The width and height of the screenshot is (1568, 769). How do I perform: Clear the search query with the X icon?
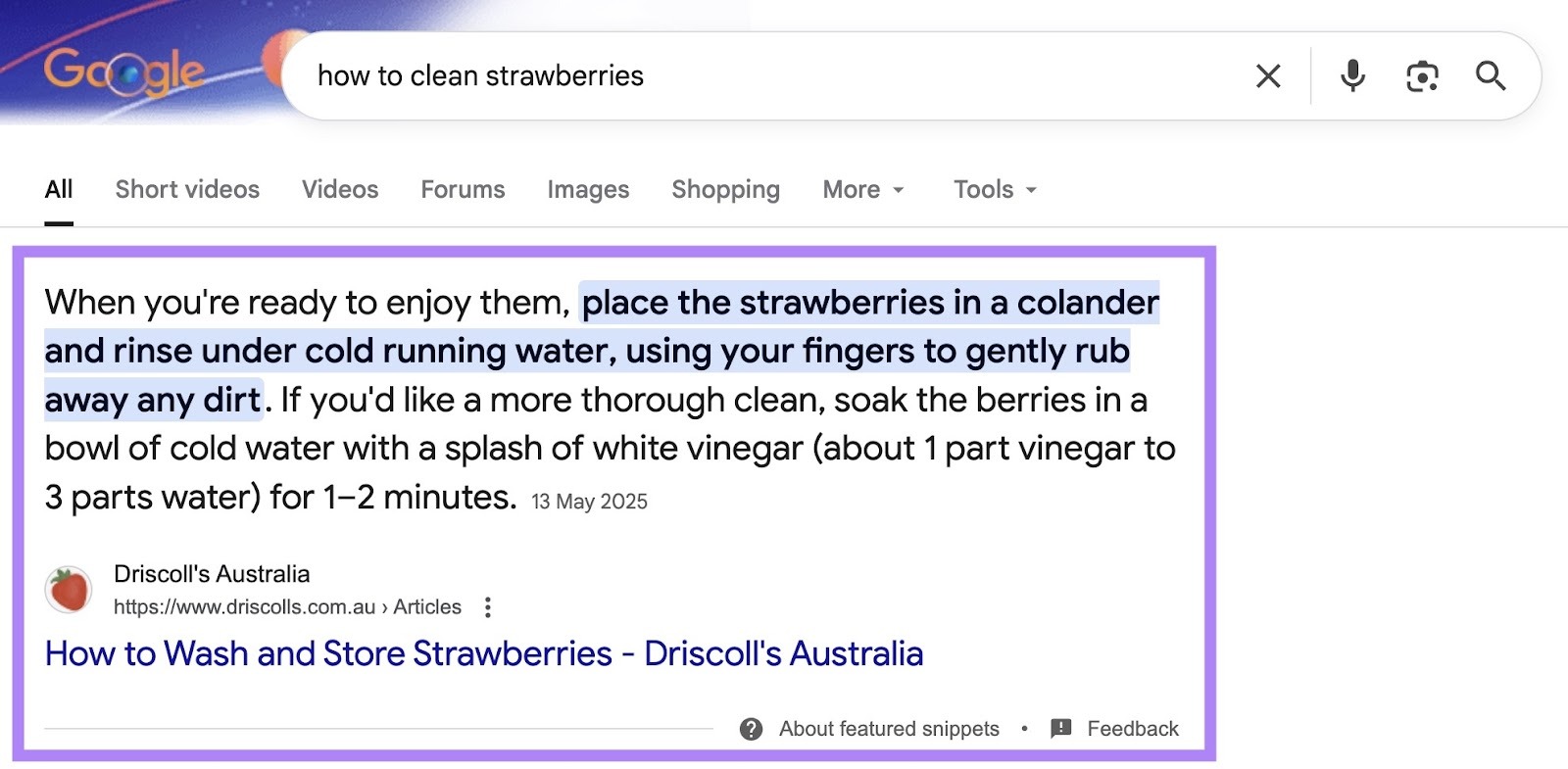tap(1268, 75)
